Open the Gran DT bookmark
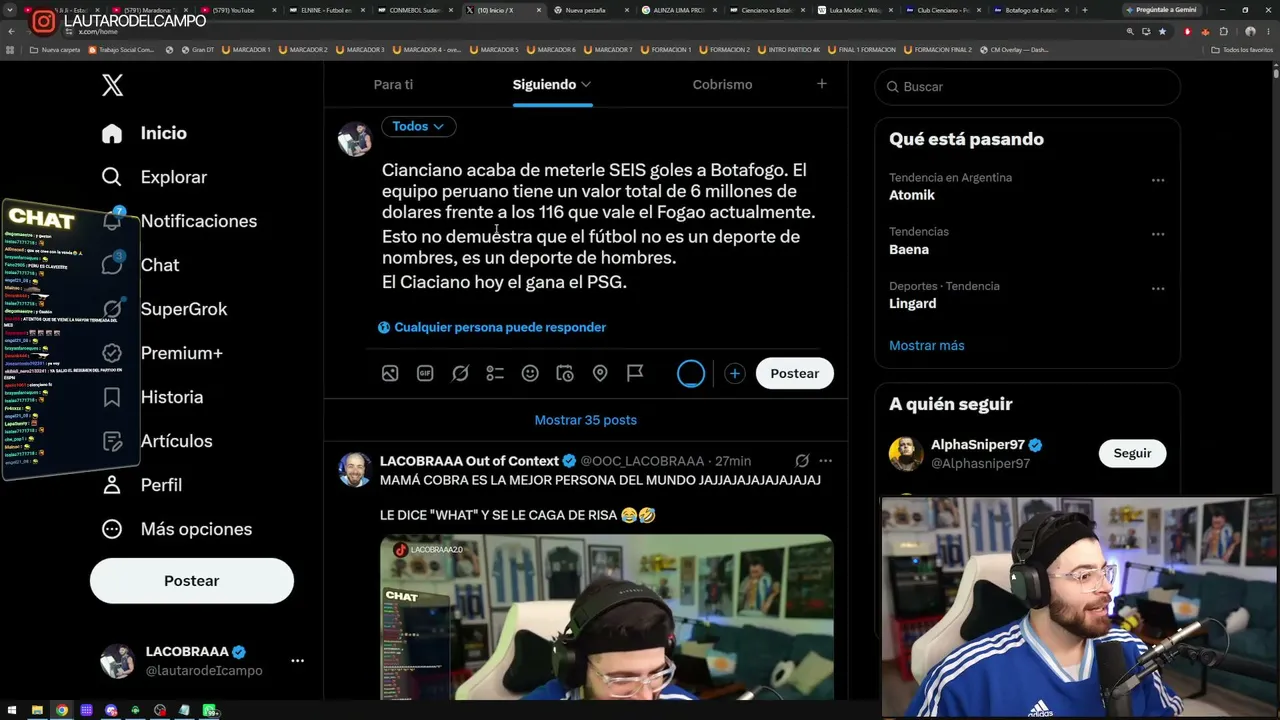The width and height of the screenshot is (1280, 720). 198,49
